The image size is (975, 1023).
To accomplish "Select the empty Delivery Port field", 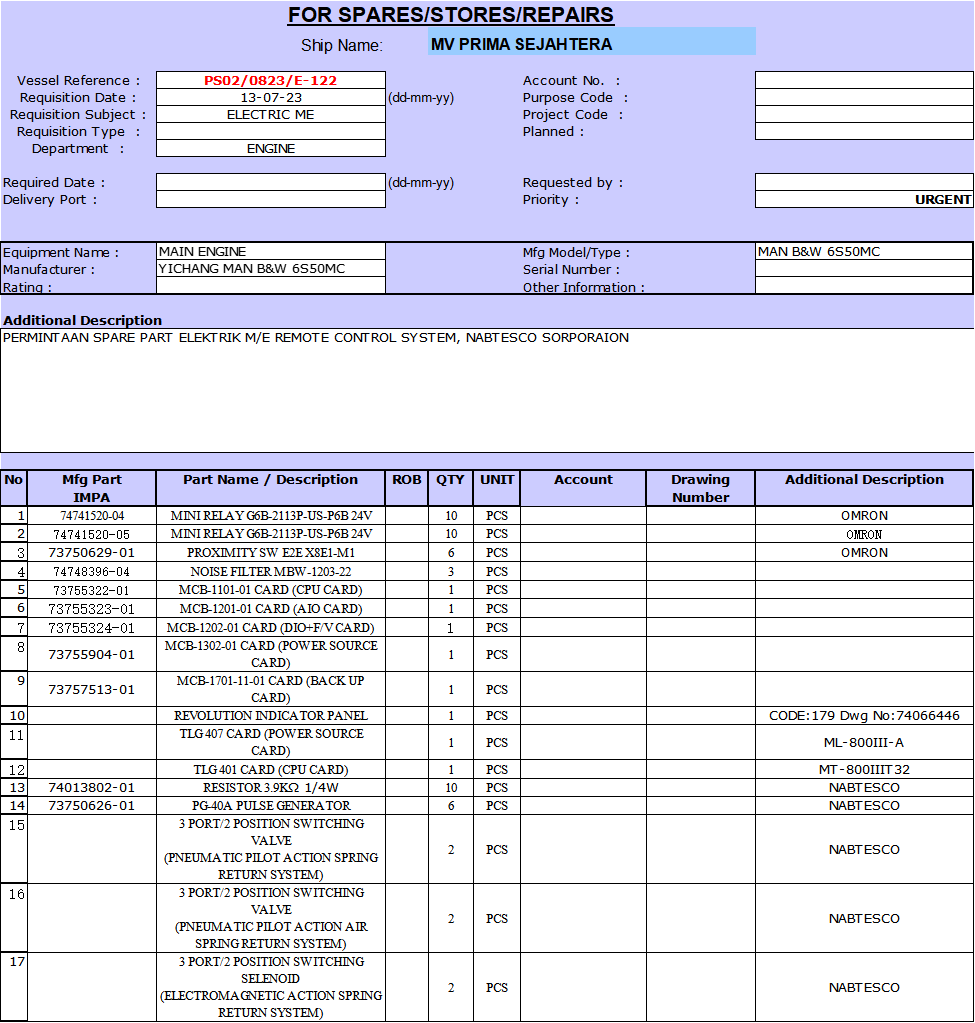I will (x=271, y=199).
